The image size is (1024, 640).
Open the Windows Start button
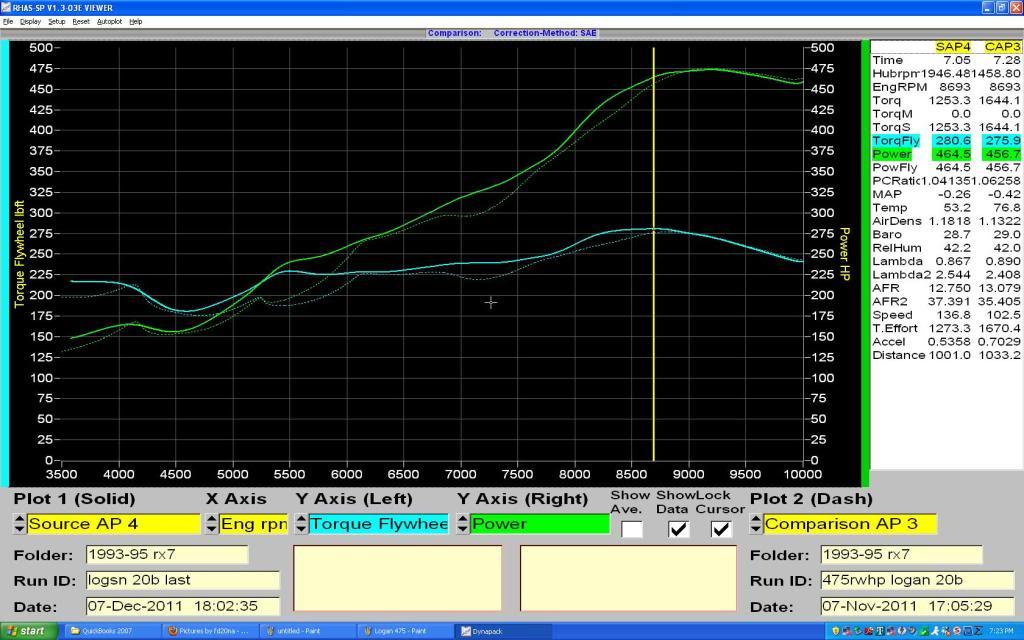pos(29,631)
